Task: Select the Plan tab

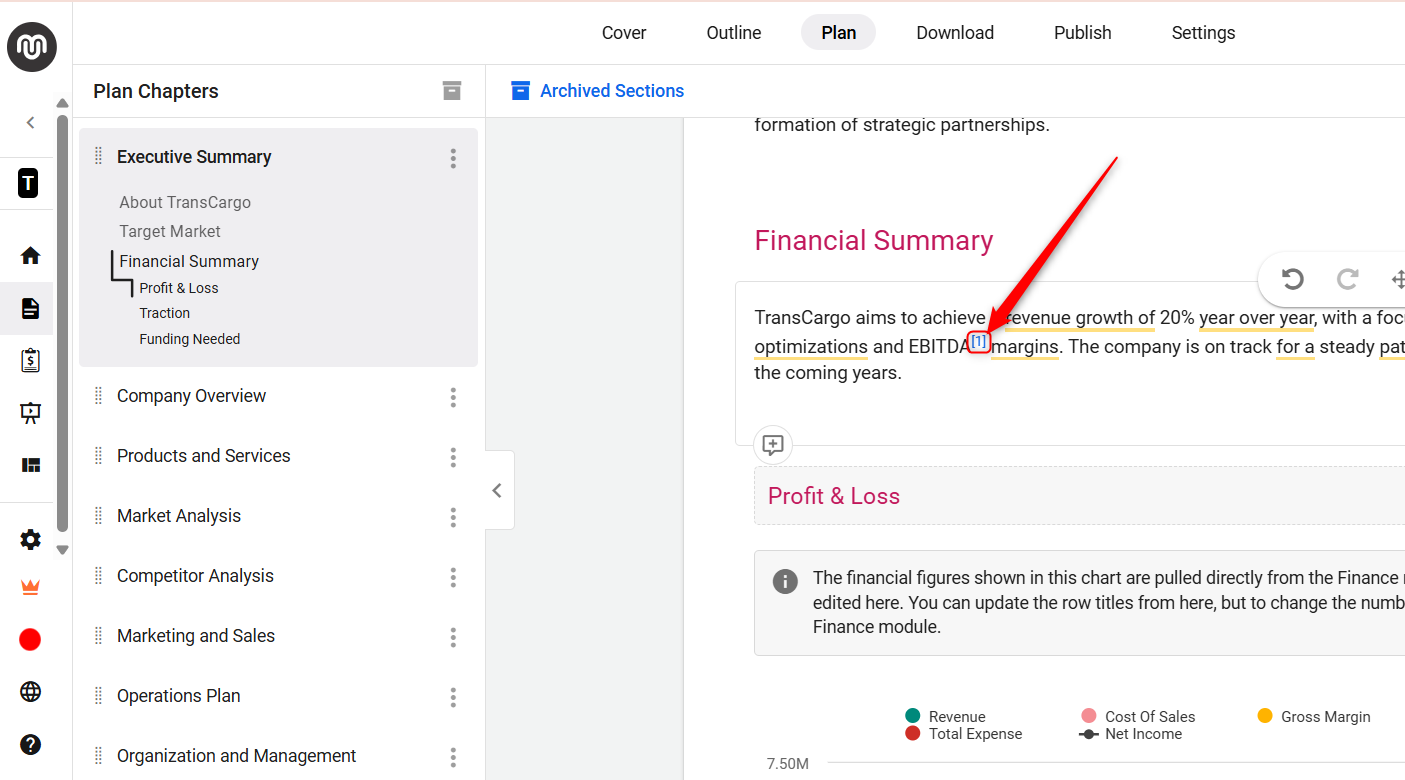Action: [838, 33]
